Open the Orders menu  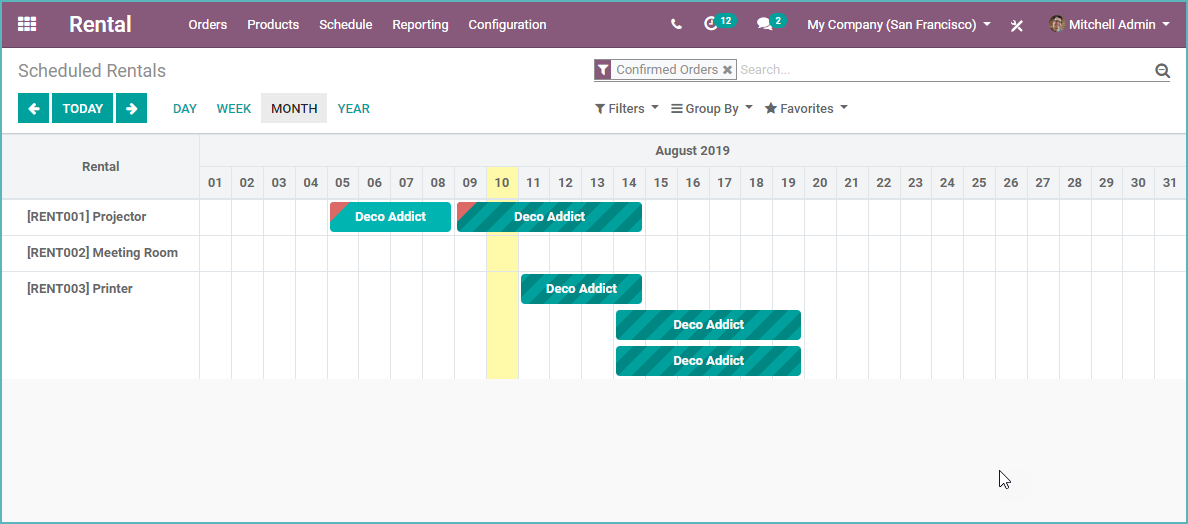click(208, 25)
